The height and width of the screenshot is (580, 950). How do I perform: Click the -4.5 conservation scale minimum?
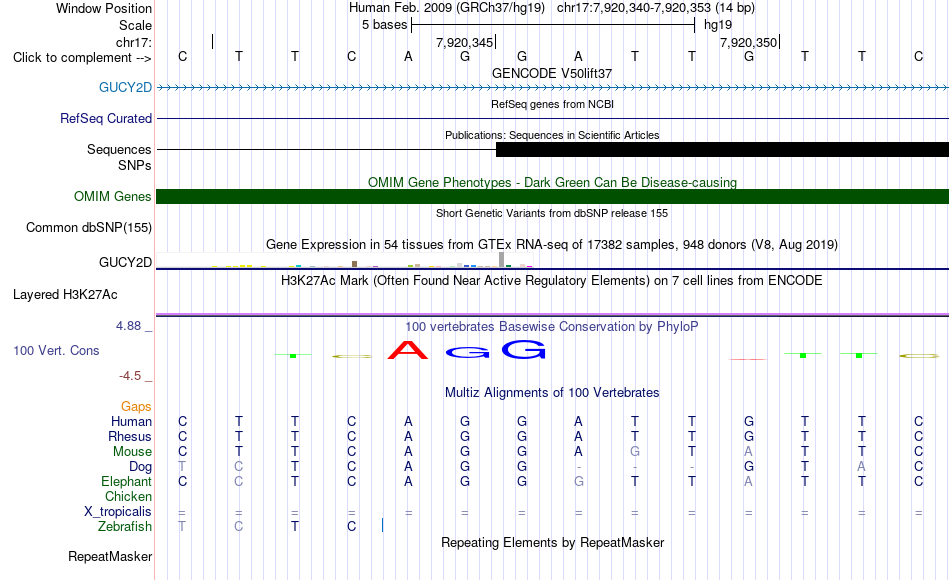(130, 376)
